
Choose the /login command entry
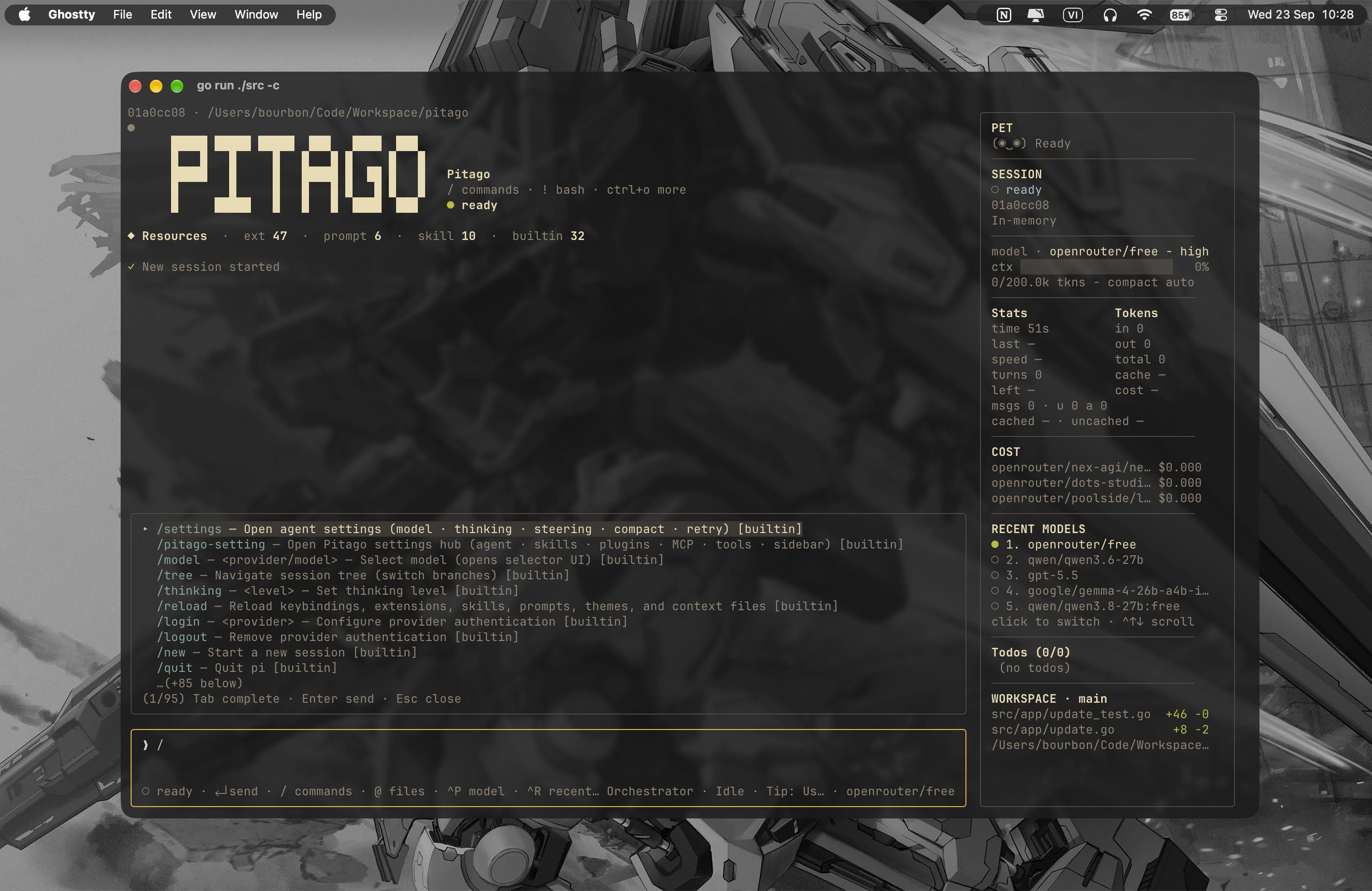392,622
